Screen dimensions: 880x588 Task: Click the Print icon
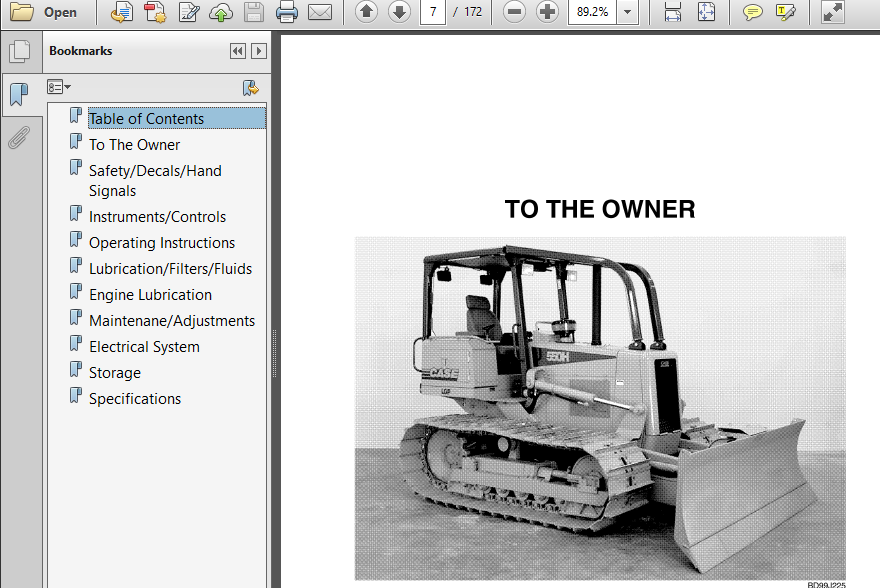coord(287,12)
